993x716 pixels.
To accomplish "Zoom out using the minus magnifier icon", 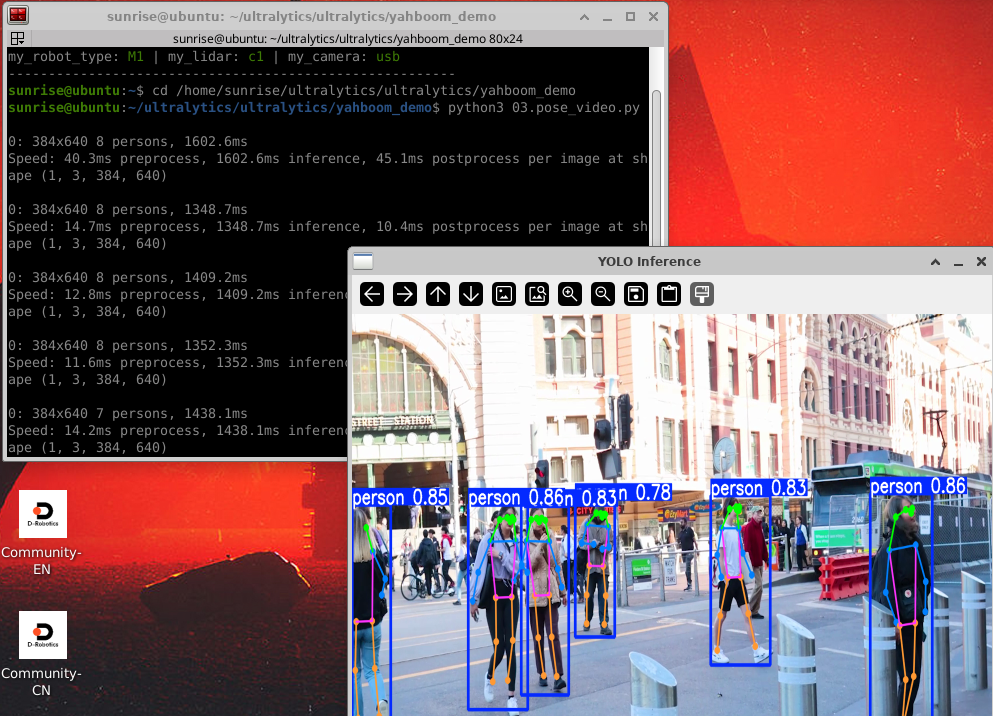I will (x=603, y=294).
